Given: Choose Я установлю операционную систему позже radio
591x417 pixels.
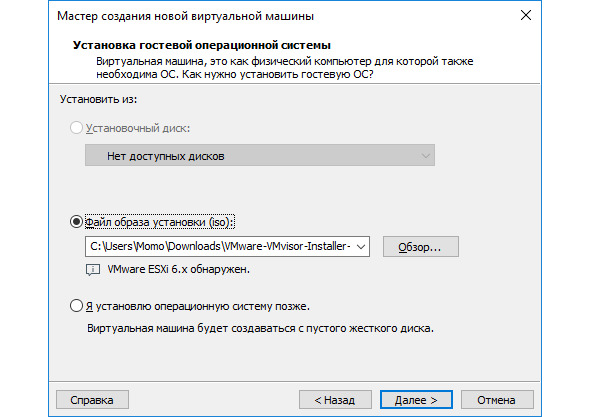Looking at the screenshot, I should pos(76,305).
